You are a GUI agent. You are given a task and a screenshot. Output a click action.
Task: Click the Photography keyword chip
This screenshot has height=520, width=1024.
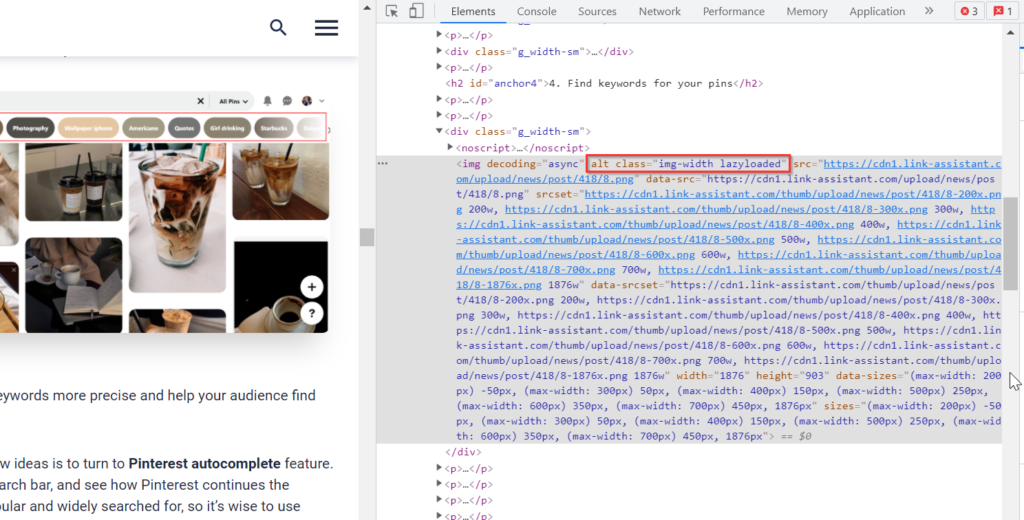click(30, 128)
